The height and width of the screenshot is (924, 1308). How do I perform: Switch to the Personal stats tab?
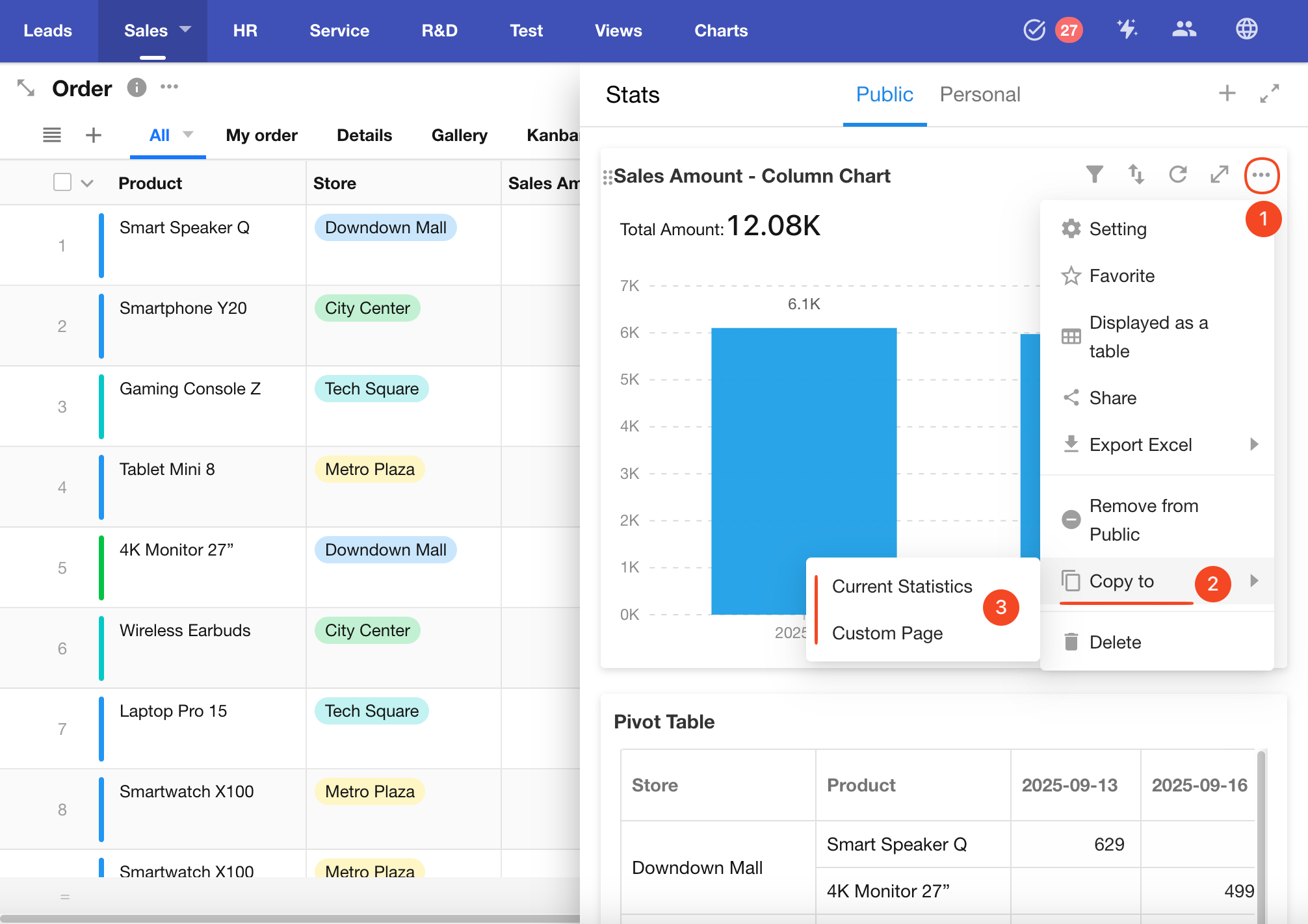coord(980,94)
